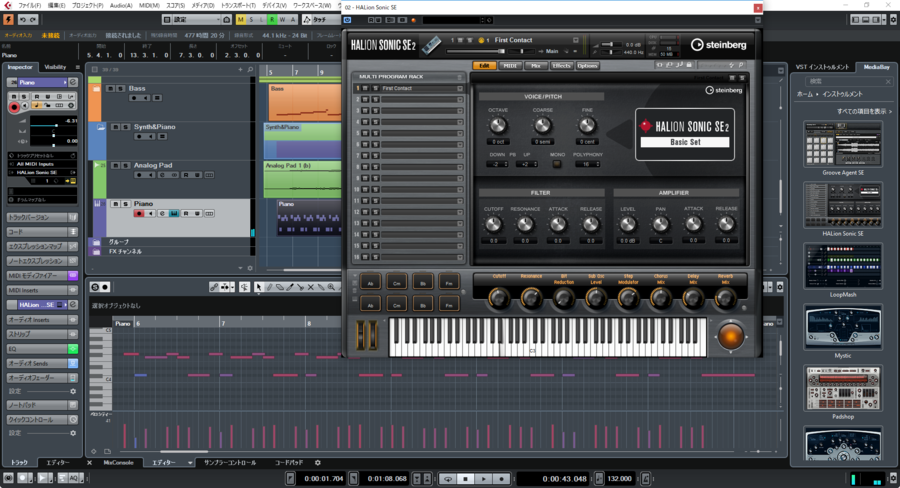
Task: Click すべての項目を表示 link in MediaBay
Action: 864,111
